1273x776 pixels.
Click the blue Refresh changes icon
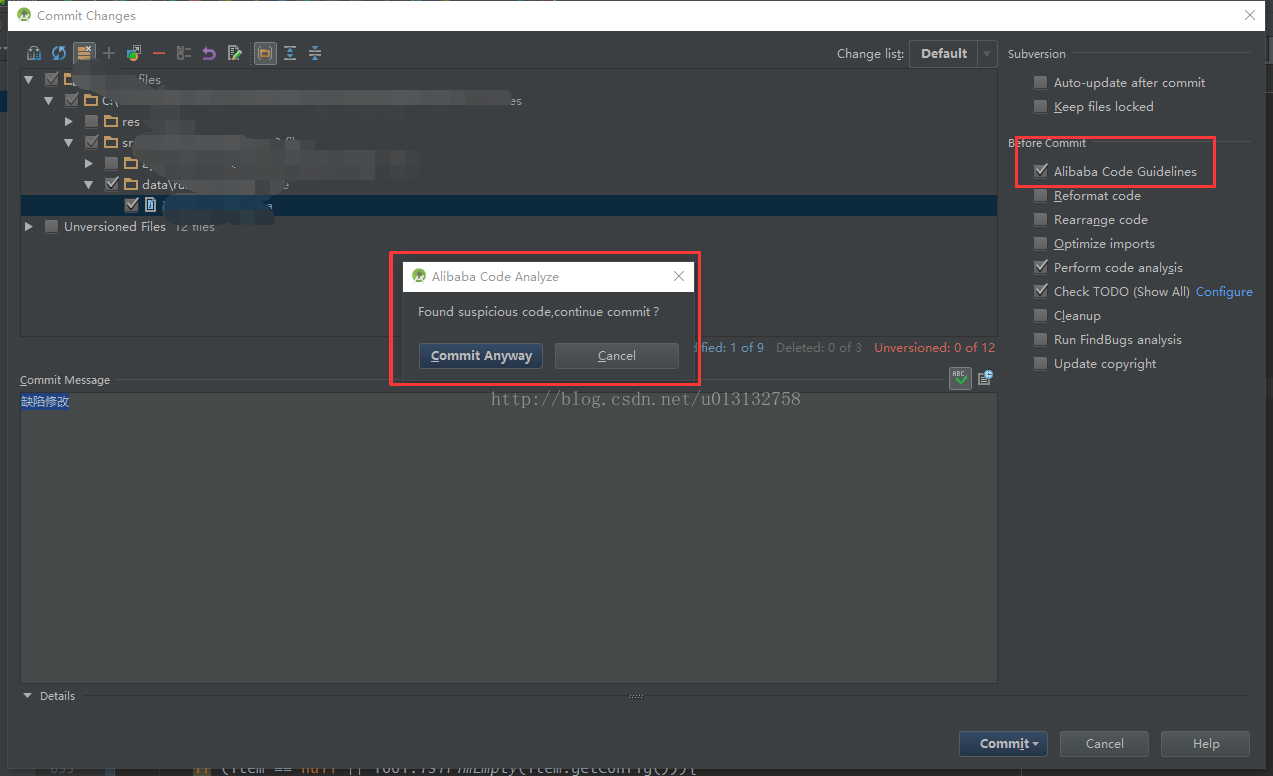click(x=59, y=53)
